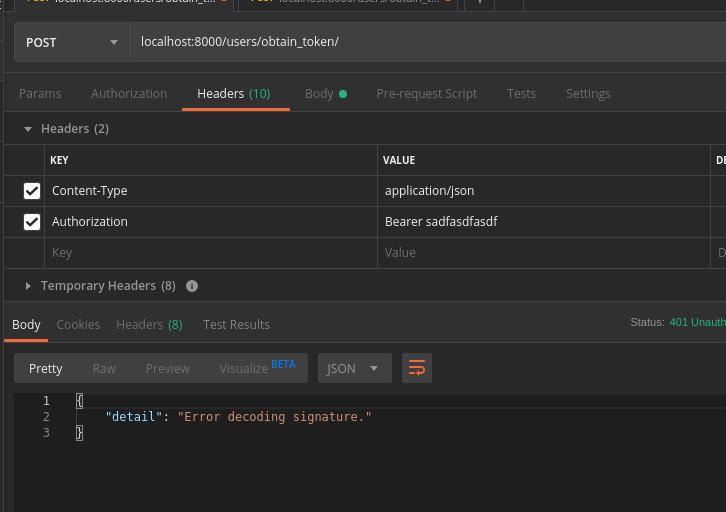This screenshot has height=512, width=726.
Task: Edit the Bearer sadfasdfasdf value cell
Action: tap(540, 222)
